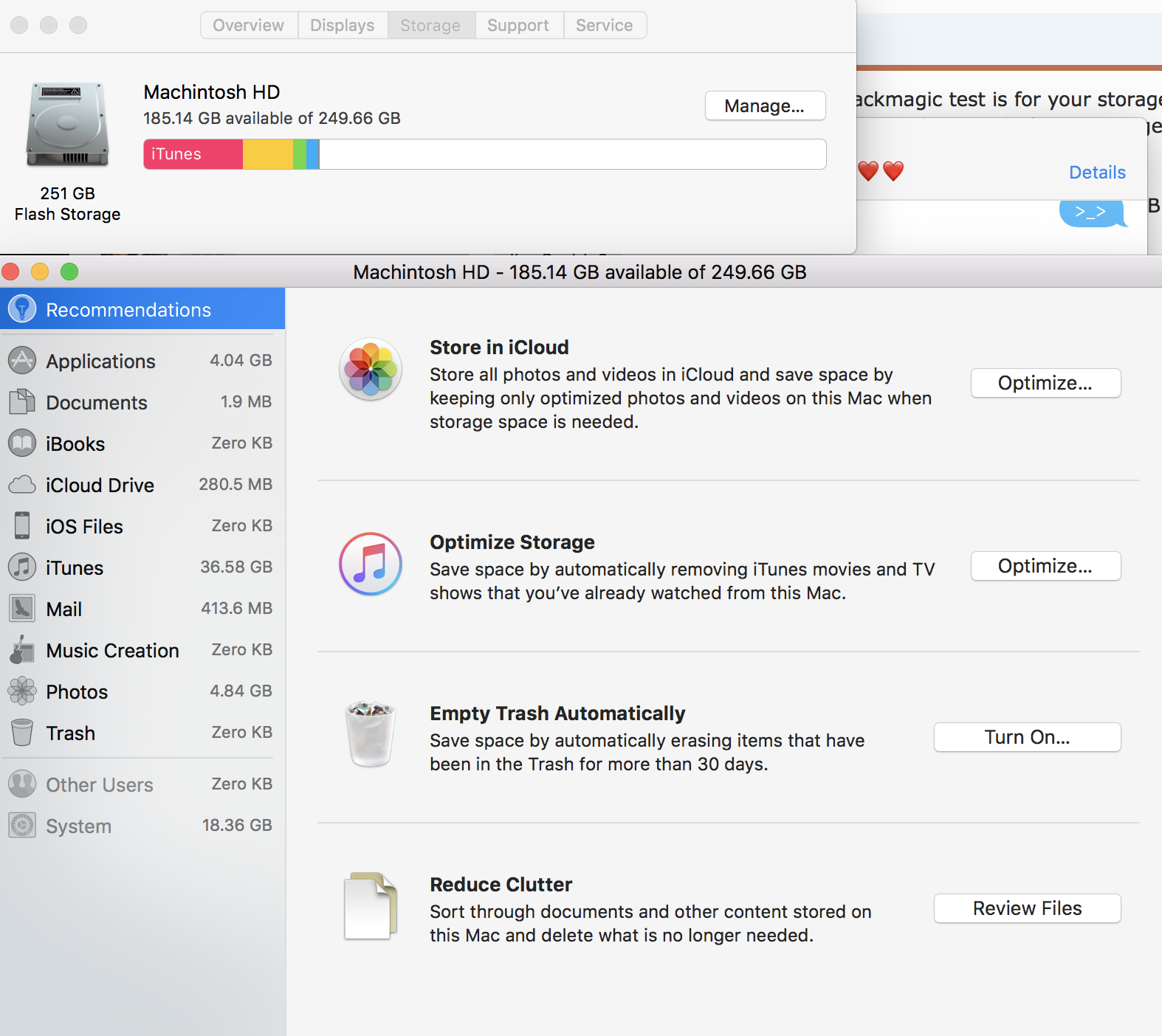
Task: Select Mail 413.6 MB size value
Action: coord(236,608)
